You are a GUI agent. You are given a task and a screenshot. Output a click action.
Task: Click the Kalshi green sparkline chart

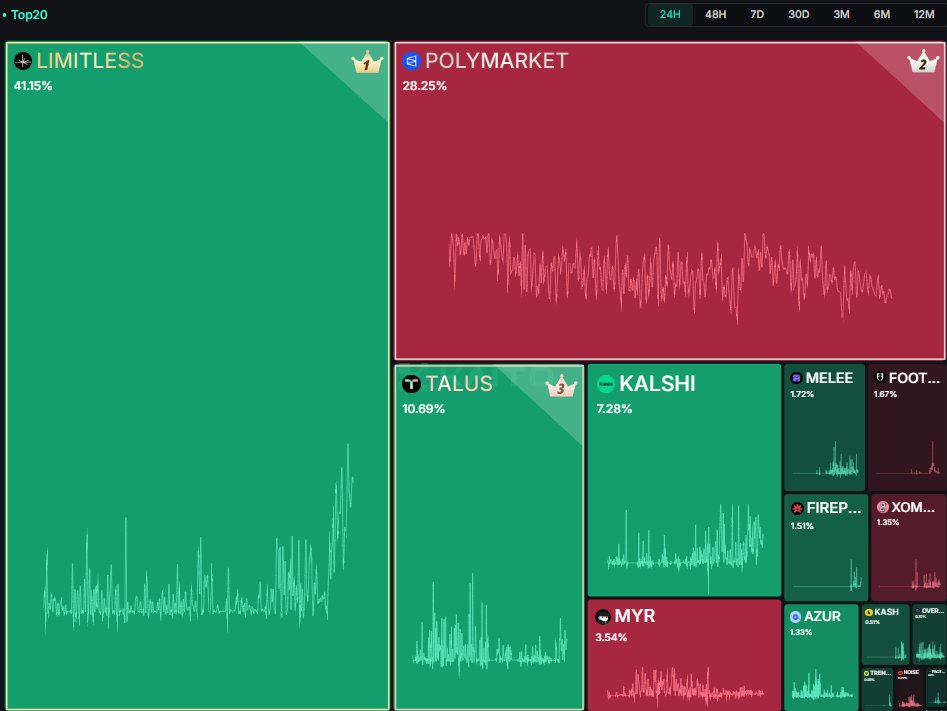(x=685, y=549)
